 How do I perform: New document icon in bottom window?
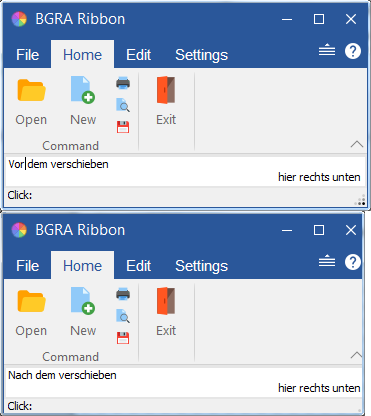(x=83, y=301)
